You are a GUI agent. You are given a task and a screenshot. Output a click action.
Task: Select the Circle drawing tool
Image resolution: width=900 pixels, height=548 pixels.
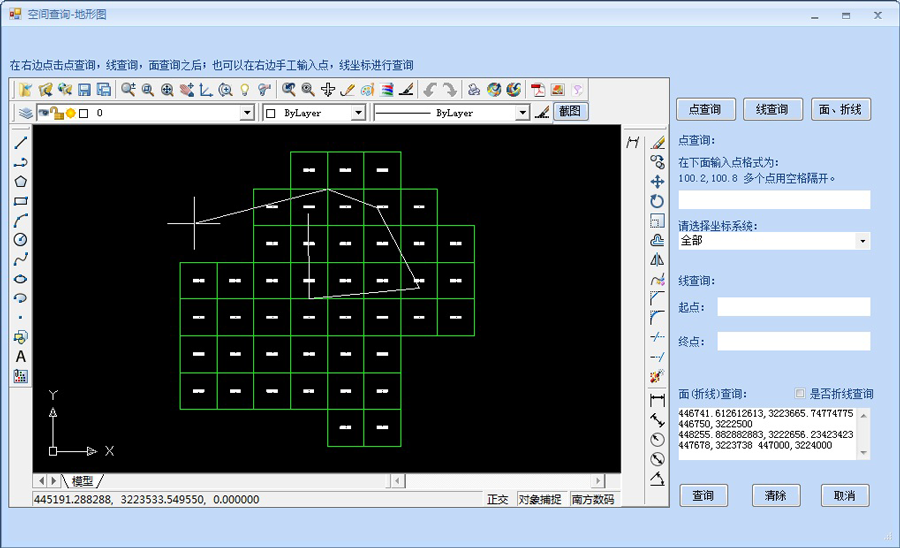pos(20,239)
